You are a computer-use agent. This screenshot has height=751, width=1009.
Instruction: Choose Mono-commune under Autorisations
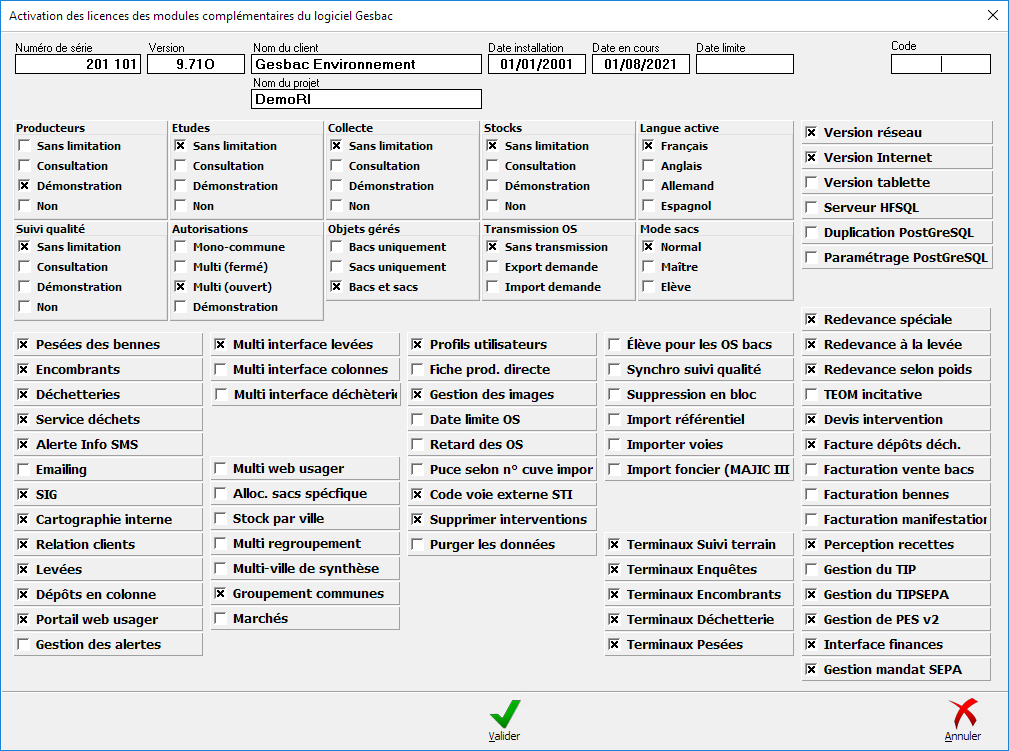click(x=180, y=247)
